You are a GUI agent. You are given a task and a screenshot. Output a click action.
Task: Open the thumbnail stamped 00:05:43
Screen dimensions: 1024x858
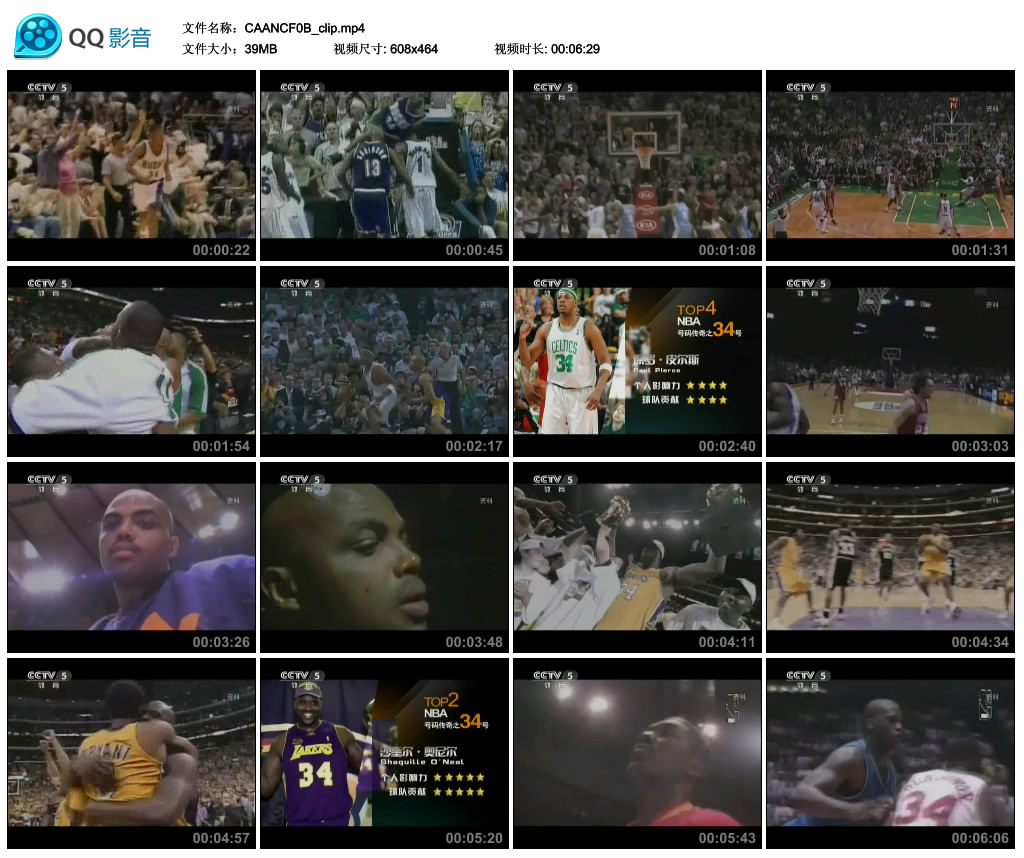point(637,753)
